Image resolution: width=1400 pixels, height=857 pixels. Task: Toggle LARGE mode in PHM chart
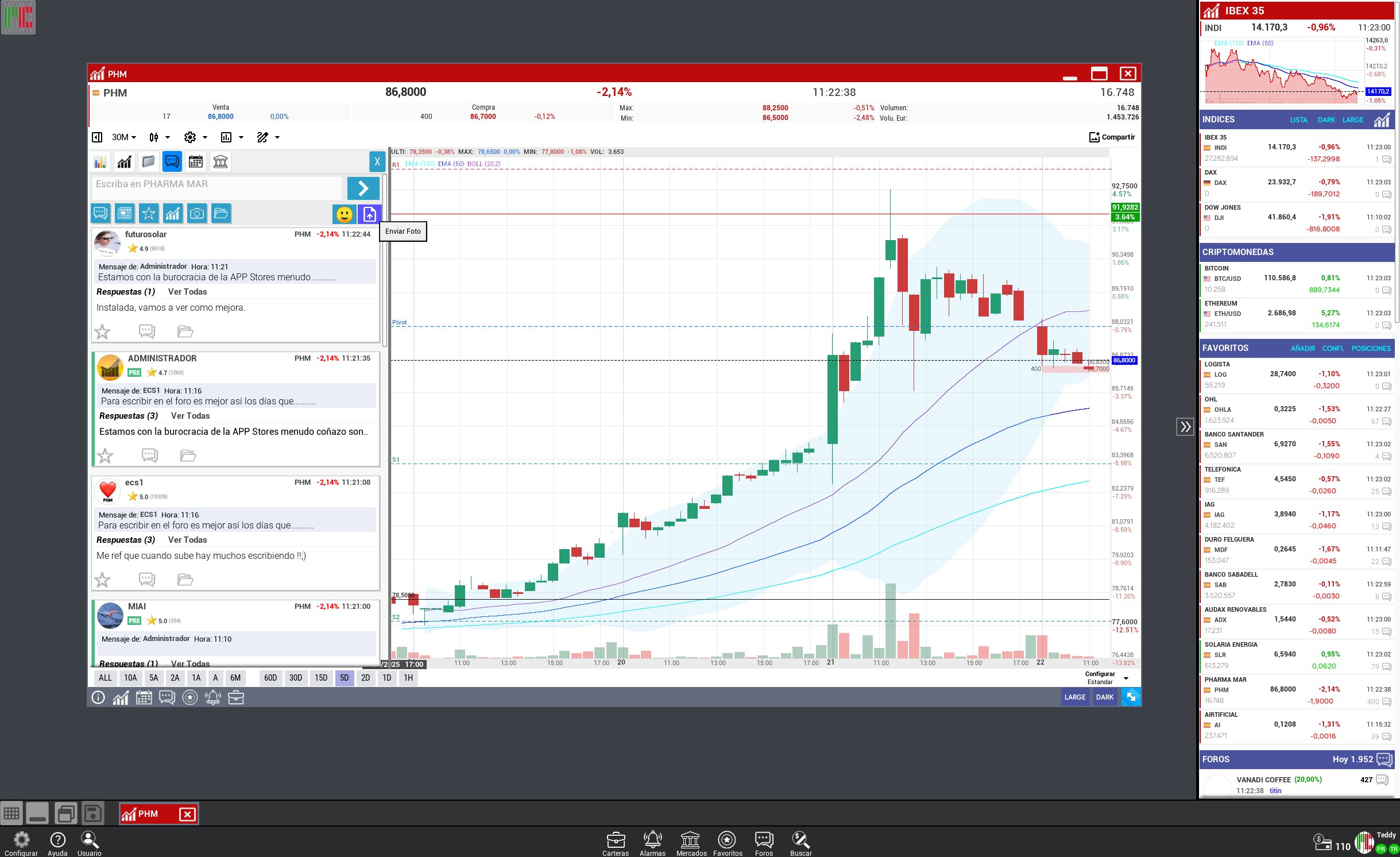pyautogui.click(x=1074, y=697)
